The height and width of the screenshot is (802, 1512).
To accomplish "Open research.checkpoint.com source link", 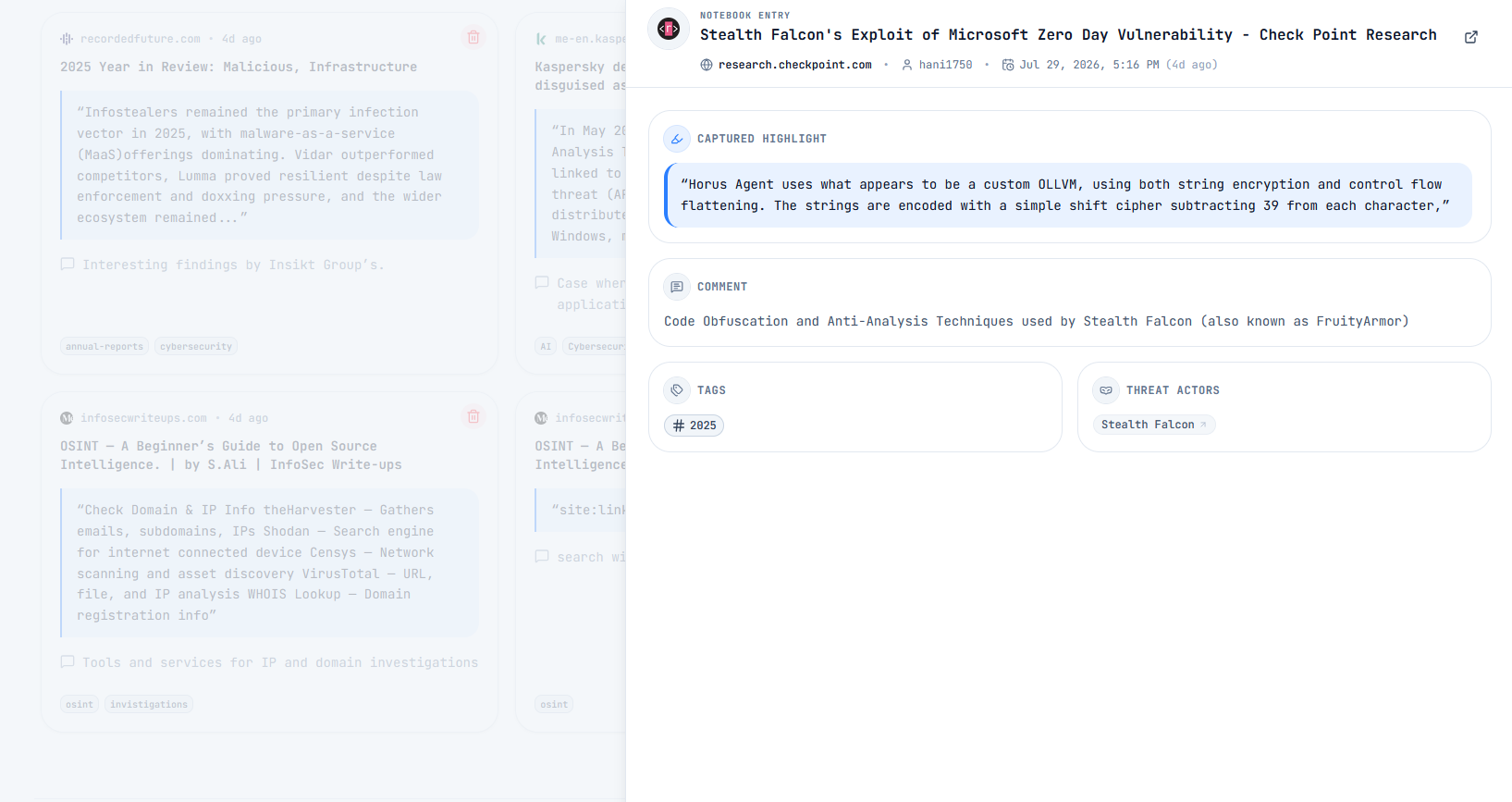I will [x=795, y=65].
